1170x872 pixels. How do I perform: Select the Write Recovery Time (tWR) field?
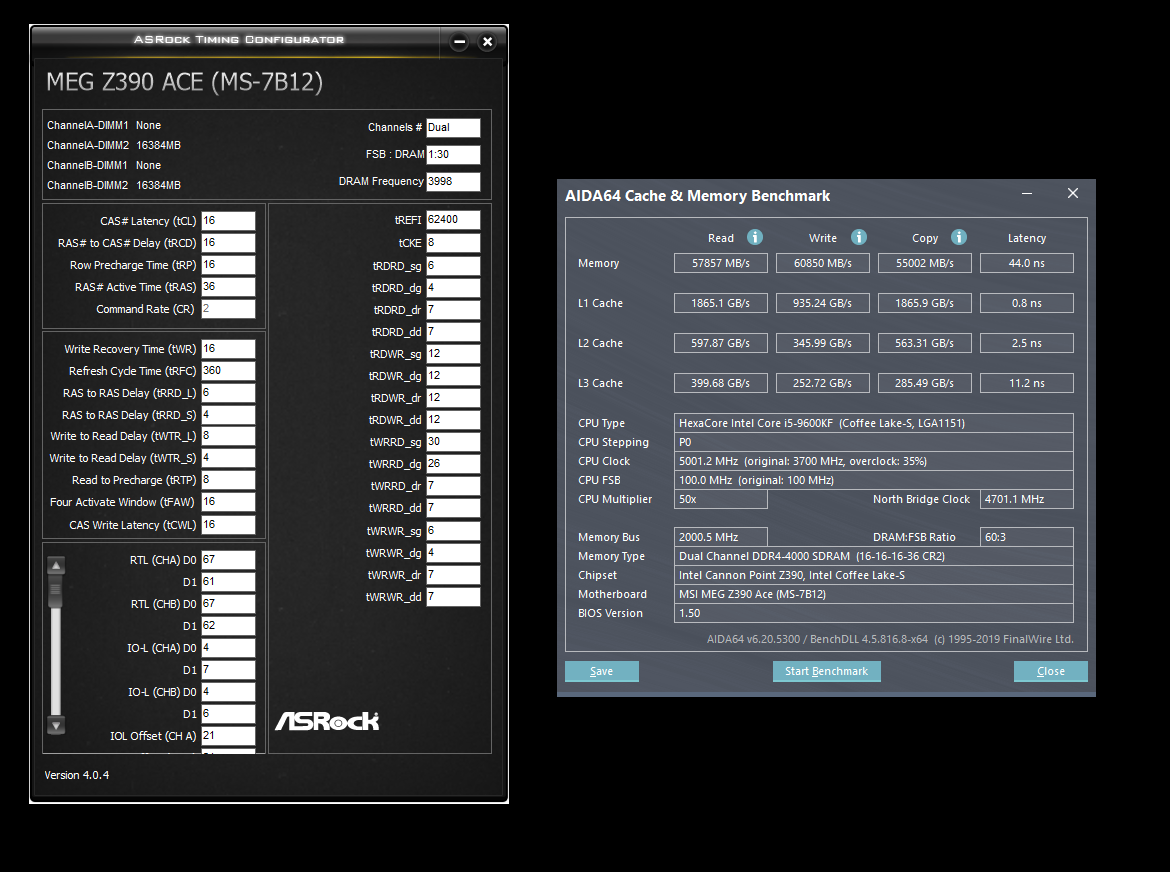click(x=228, y=349)
